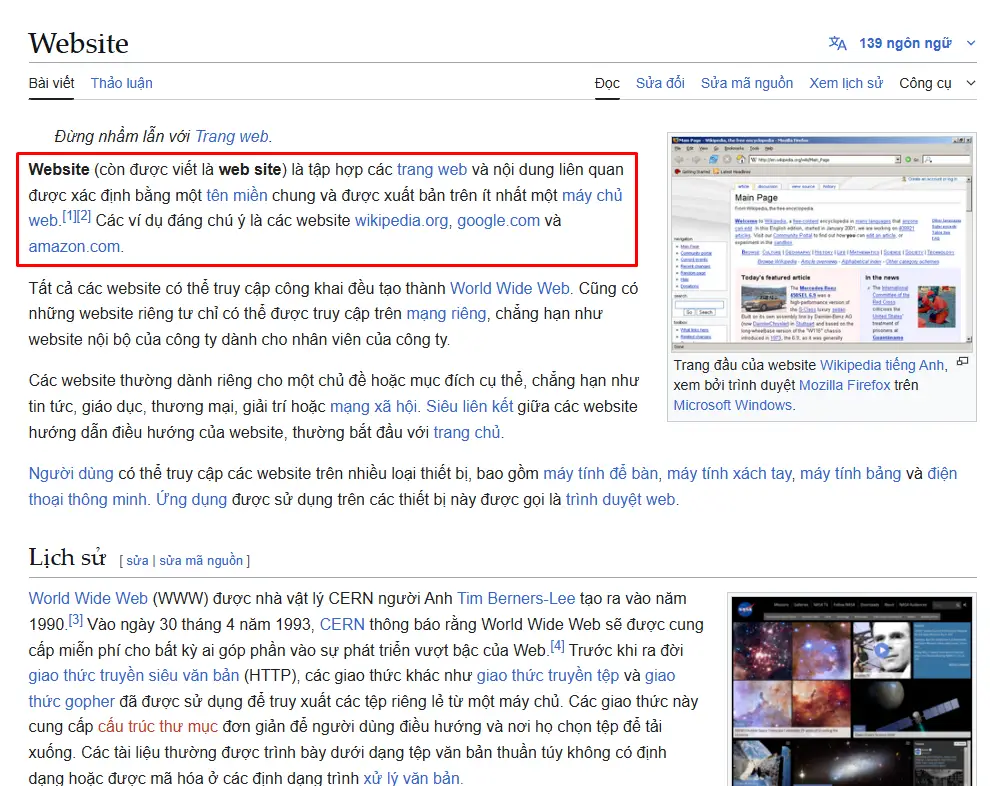Click the wikipedia.org link
This screenshot has height=786, width=990.
pyautogui.click(x=402, y=221)
